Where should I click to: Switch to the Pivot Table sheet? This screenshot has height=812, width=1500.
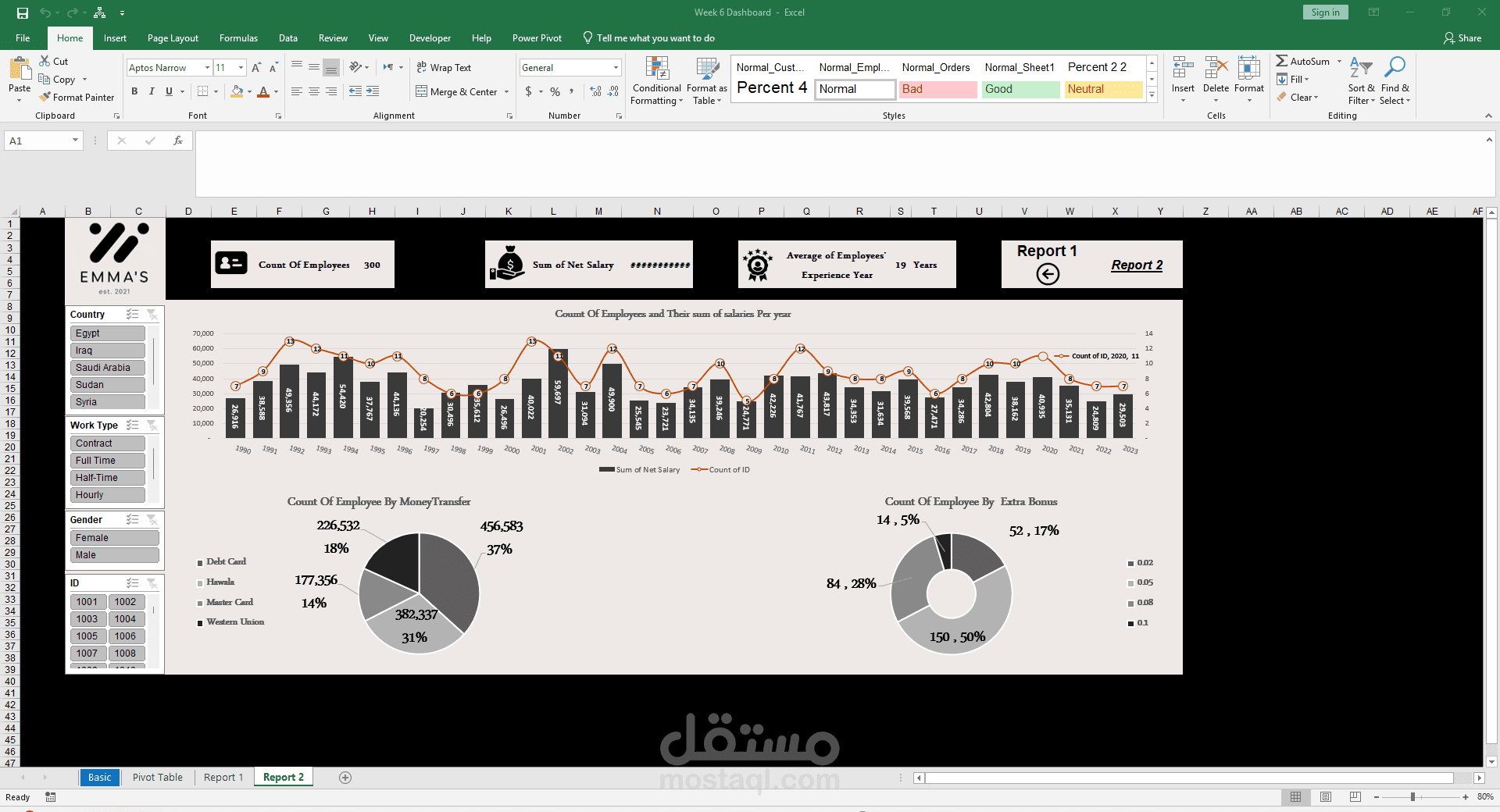[157, 777]
